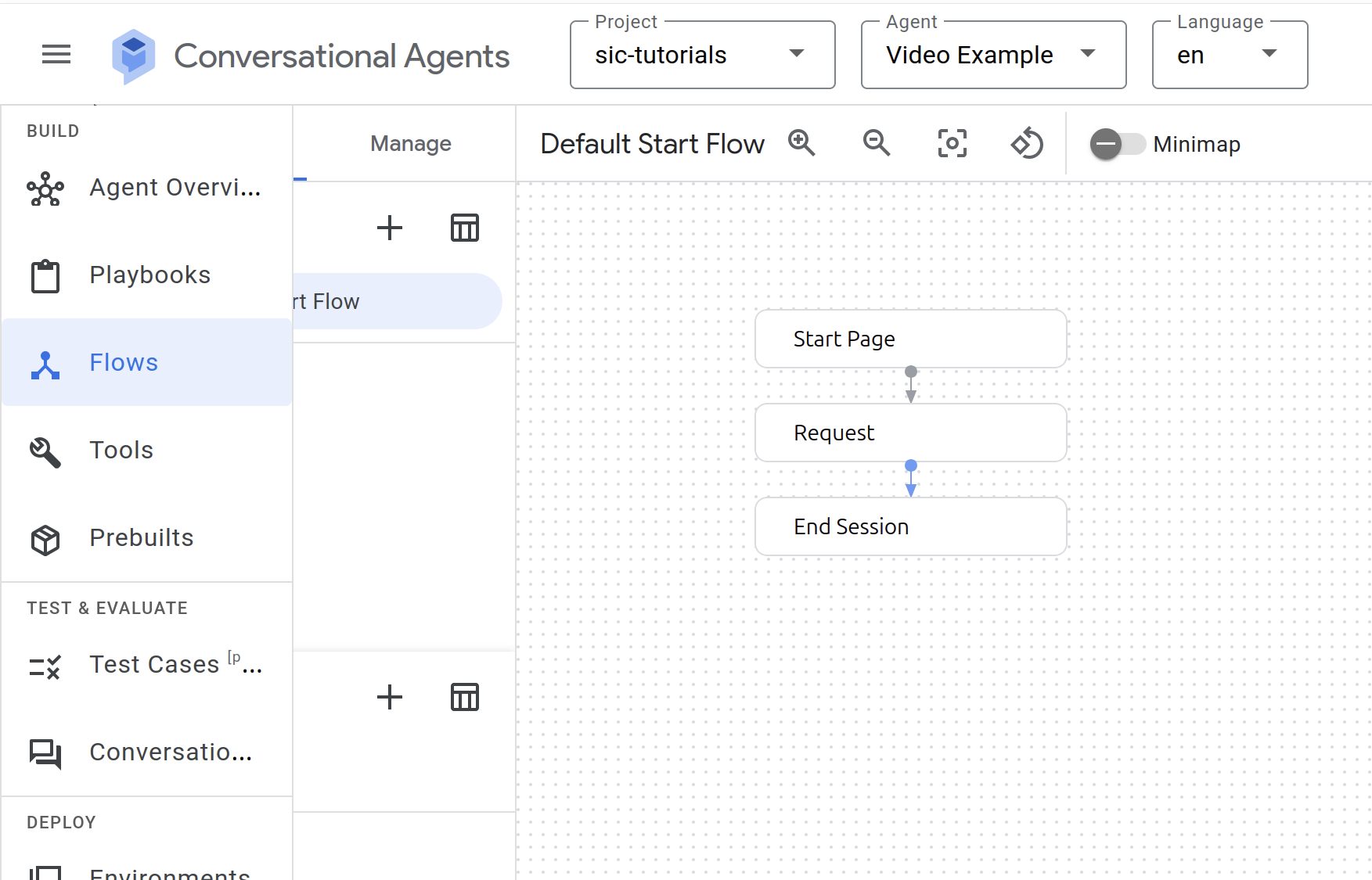The image size is (1372, 880).
Task: Click the Conversational Agents logo icon
Action: tap(133, 56)
